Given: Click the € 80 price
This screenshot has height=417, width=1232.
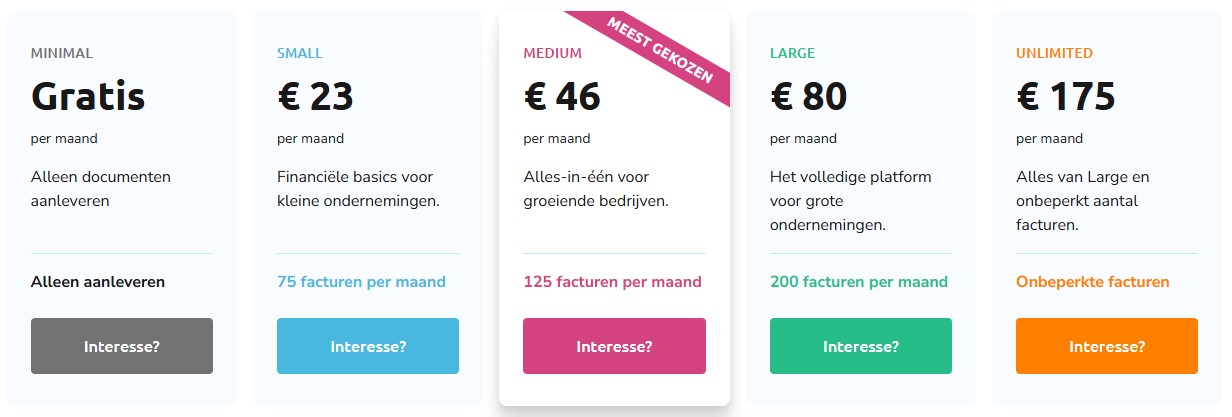Looking at the screenshot, I should click(x=808, y=96).
